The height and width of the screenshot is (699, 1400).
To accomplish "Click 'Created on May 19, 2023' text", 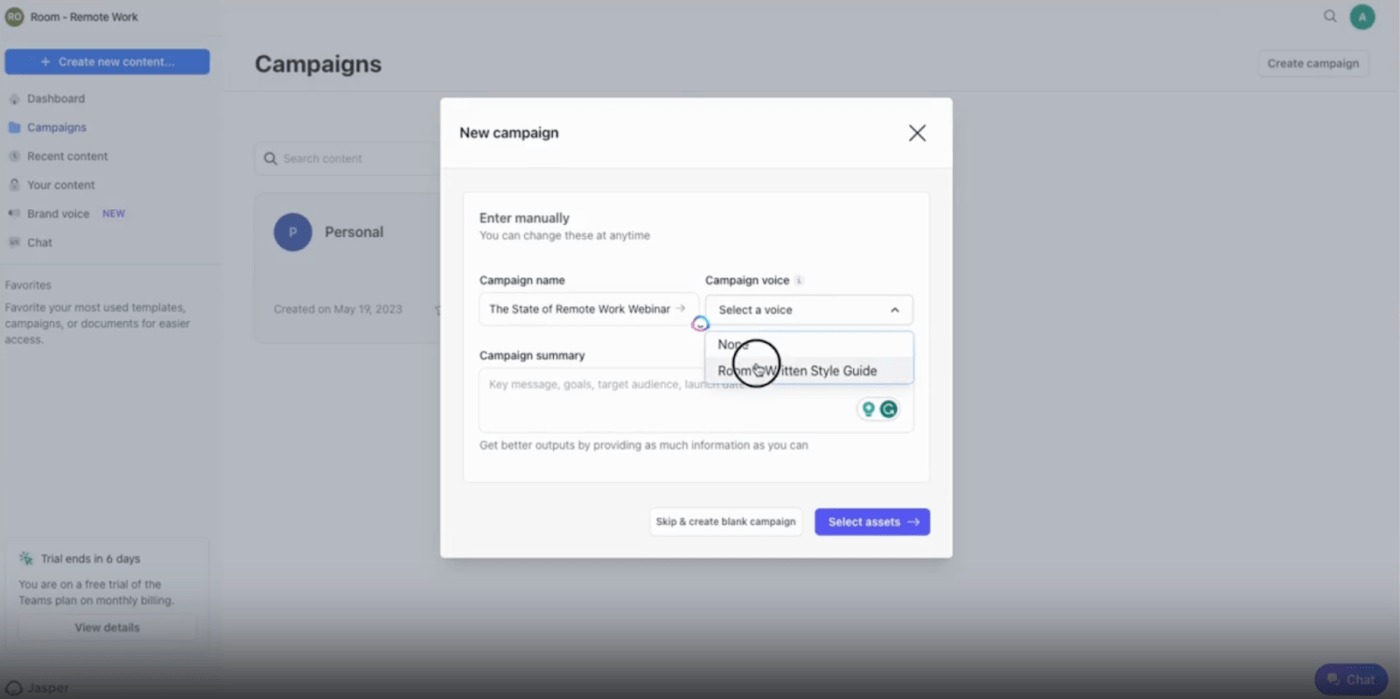I will tap(338, 310).
